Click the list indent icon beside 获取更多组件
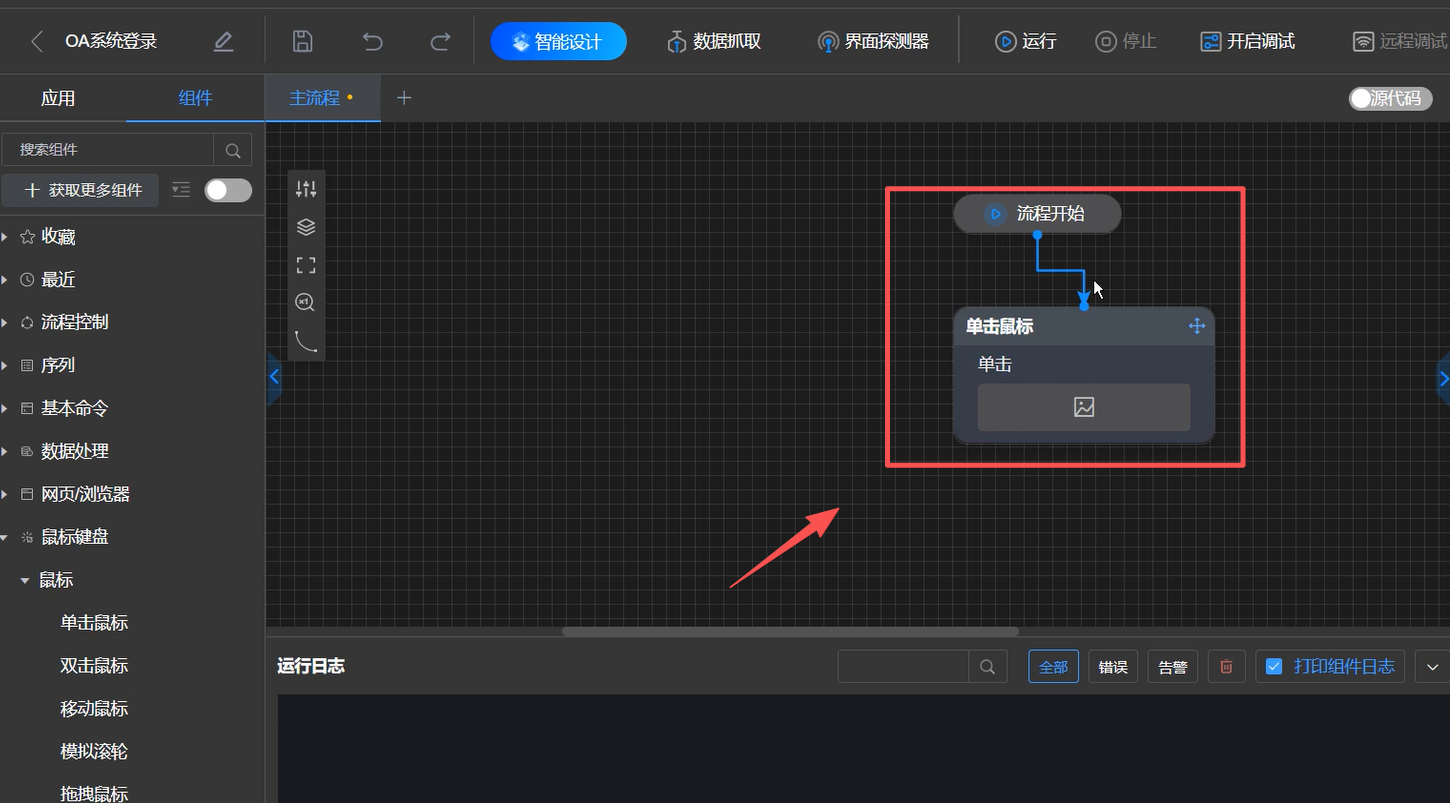This screenshot has height=803, width=1450. [181, 190]
